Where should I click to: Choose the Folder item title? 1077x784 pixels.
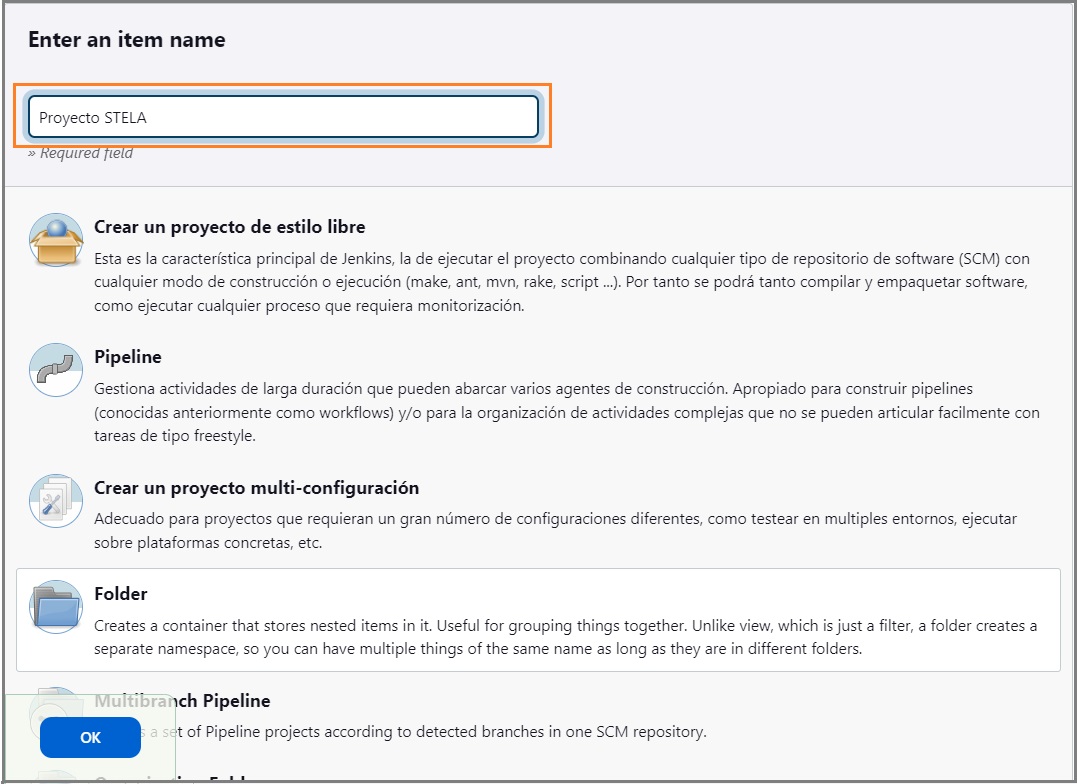point(121,594)
